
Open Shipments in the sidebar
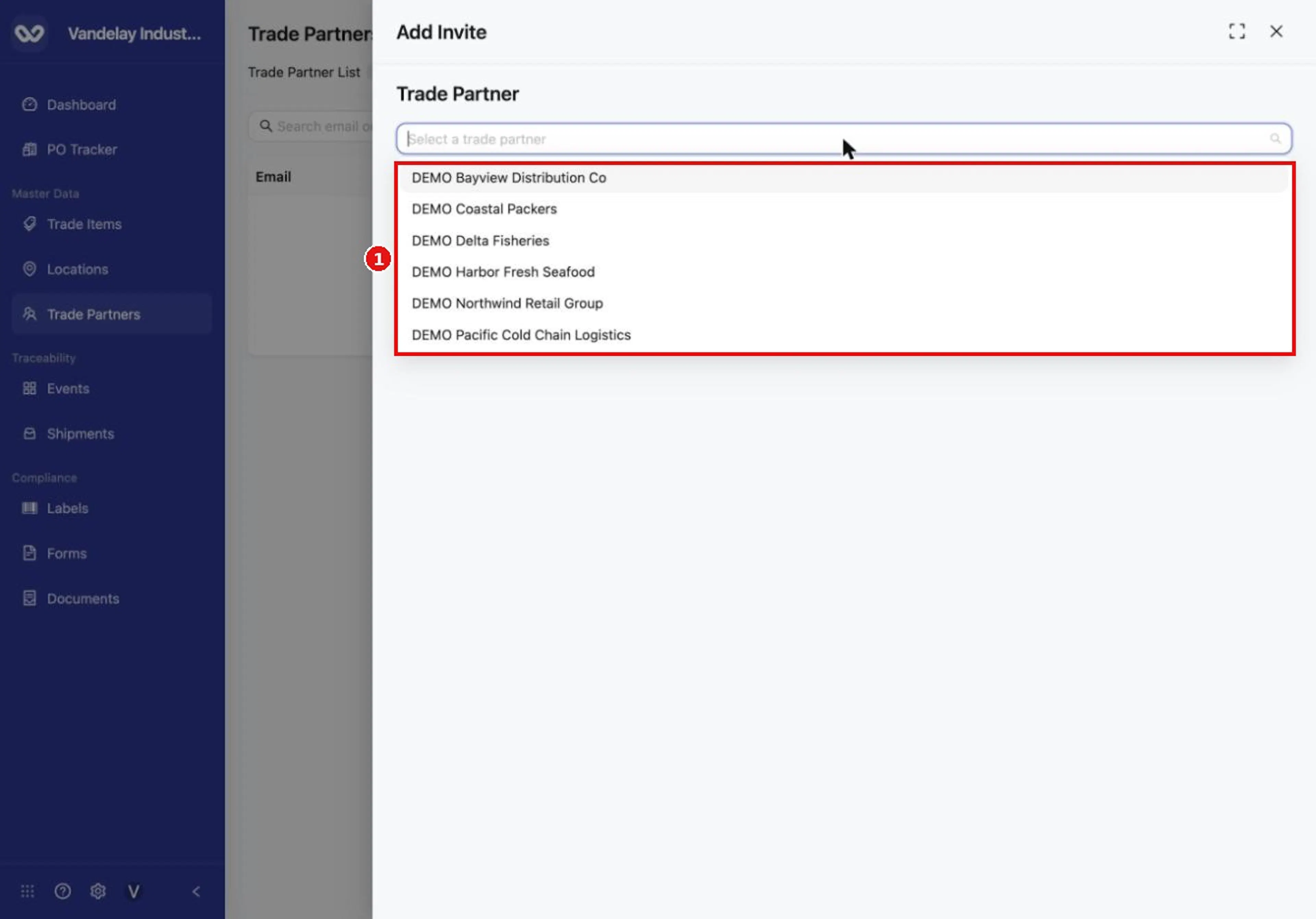tap(112, 434)
